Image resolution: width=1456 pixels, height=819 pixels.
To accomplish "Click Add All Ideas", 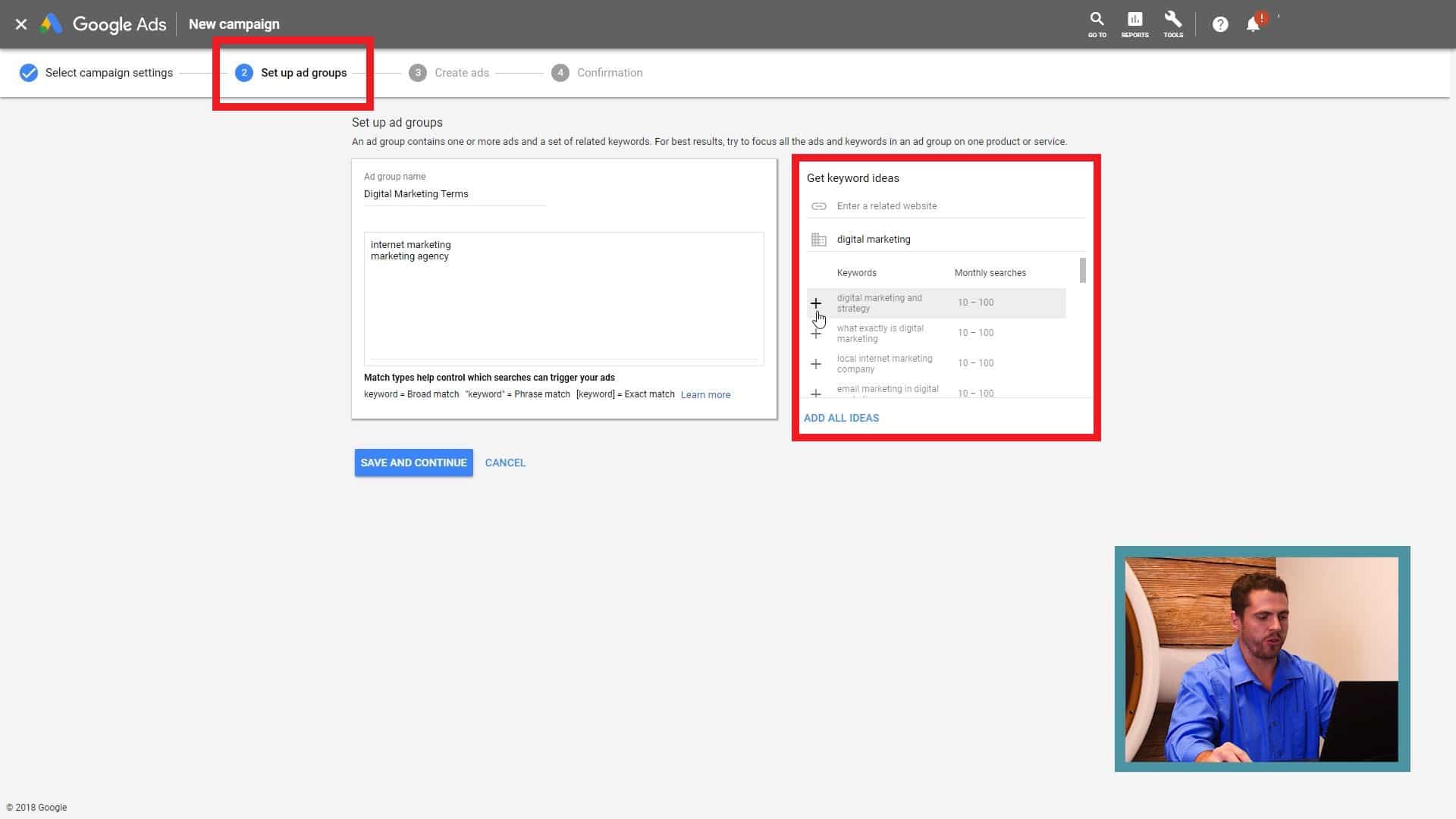I will pyautogui.click(x=841, y=418).
